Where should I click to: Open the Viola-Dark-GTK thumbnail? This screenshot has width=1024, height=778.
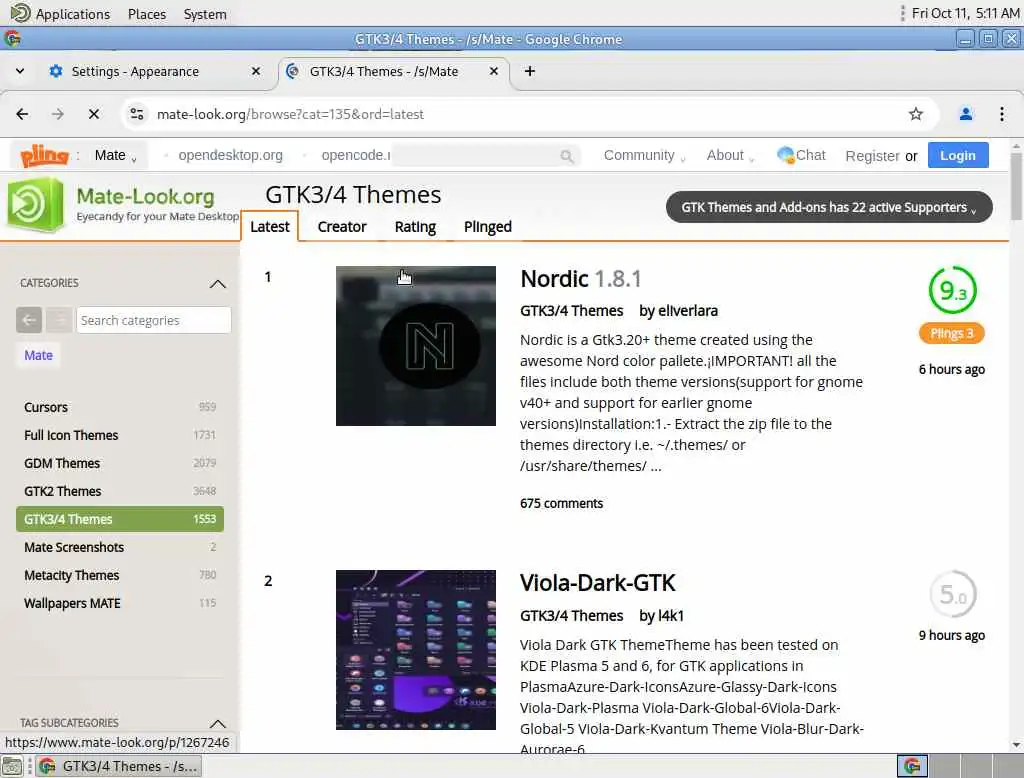pos(416,650)
